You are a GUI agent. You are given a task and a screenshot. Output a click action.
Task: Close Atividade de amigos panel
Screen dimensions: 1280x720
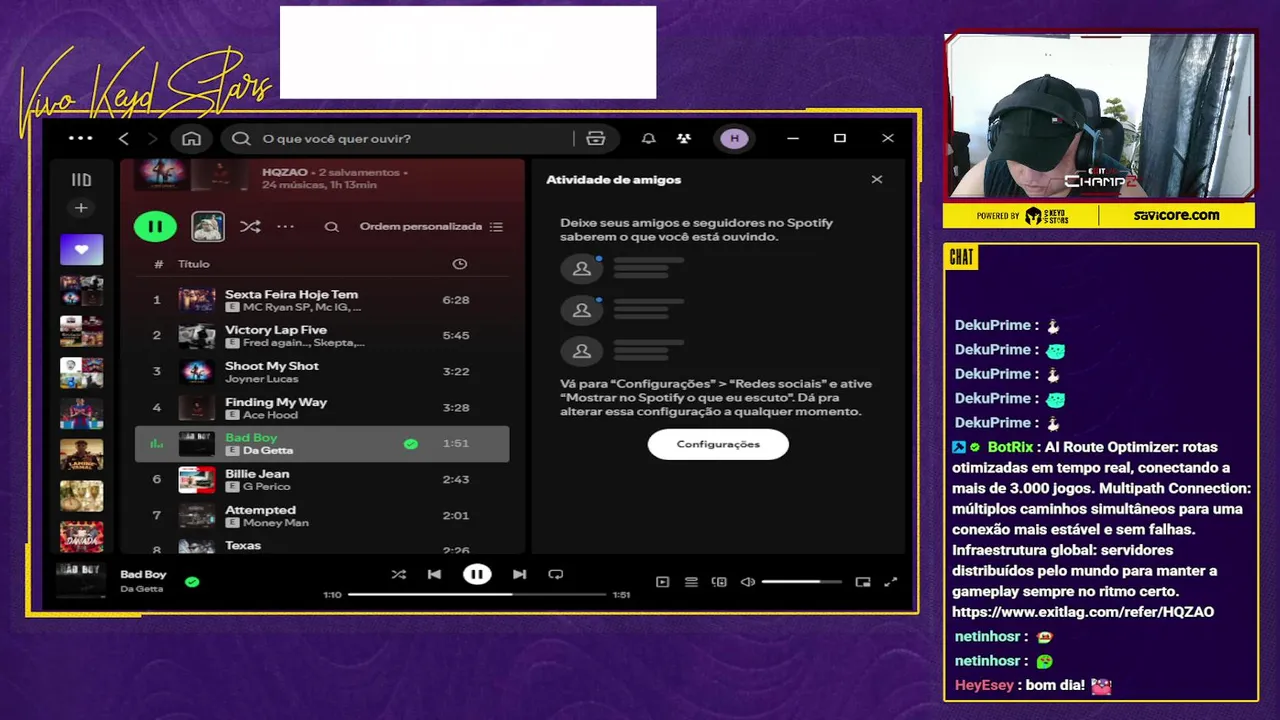click(x=877, y=180)
